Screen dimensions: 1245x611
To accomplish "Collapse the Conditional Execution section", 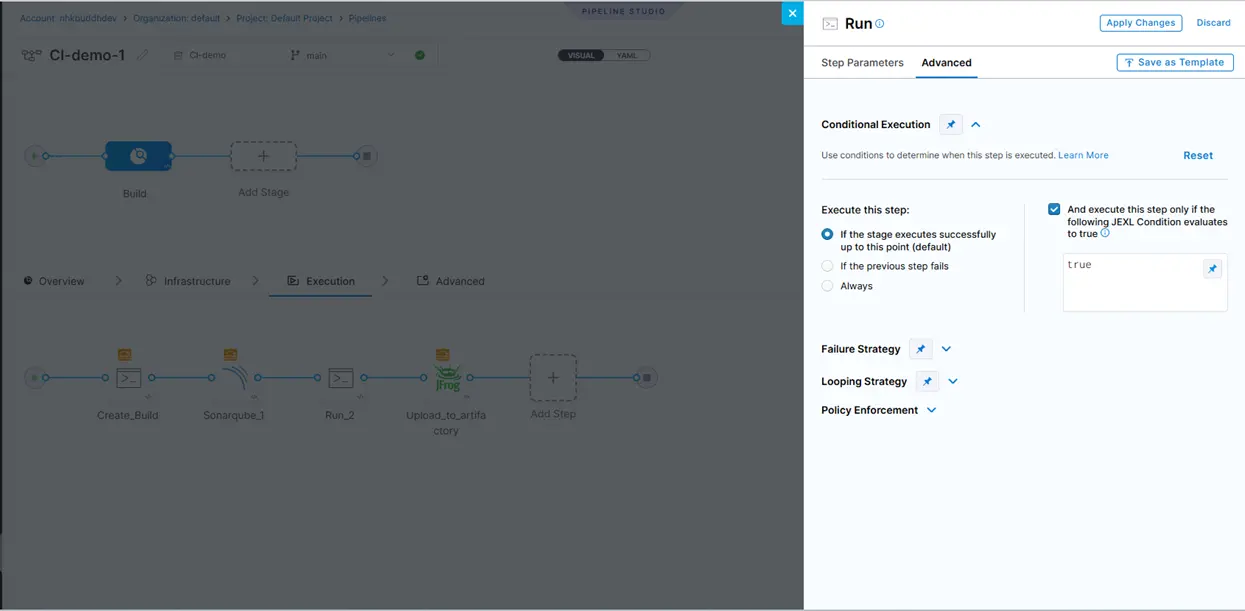I will pyautogui.click(x=976, y=125).
